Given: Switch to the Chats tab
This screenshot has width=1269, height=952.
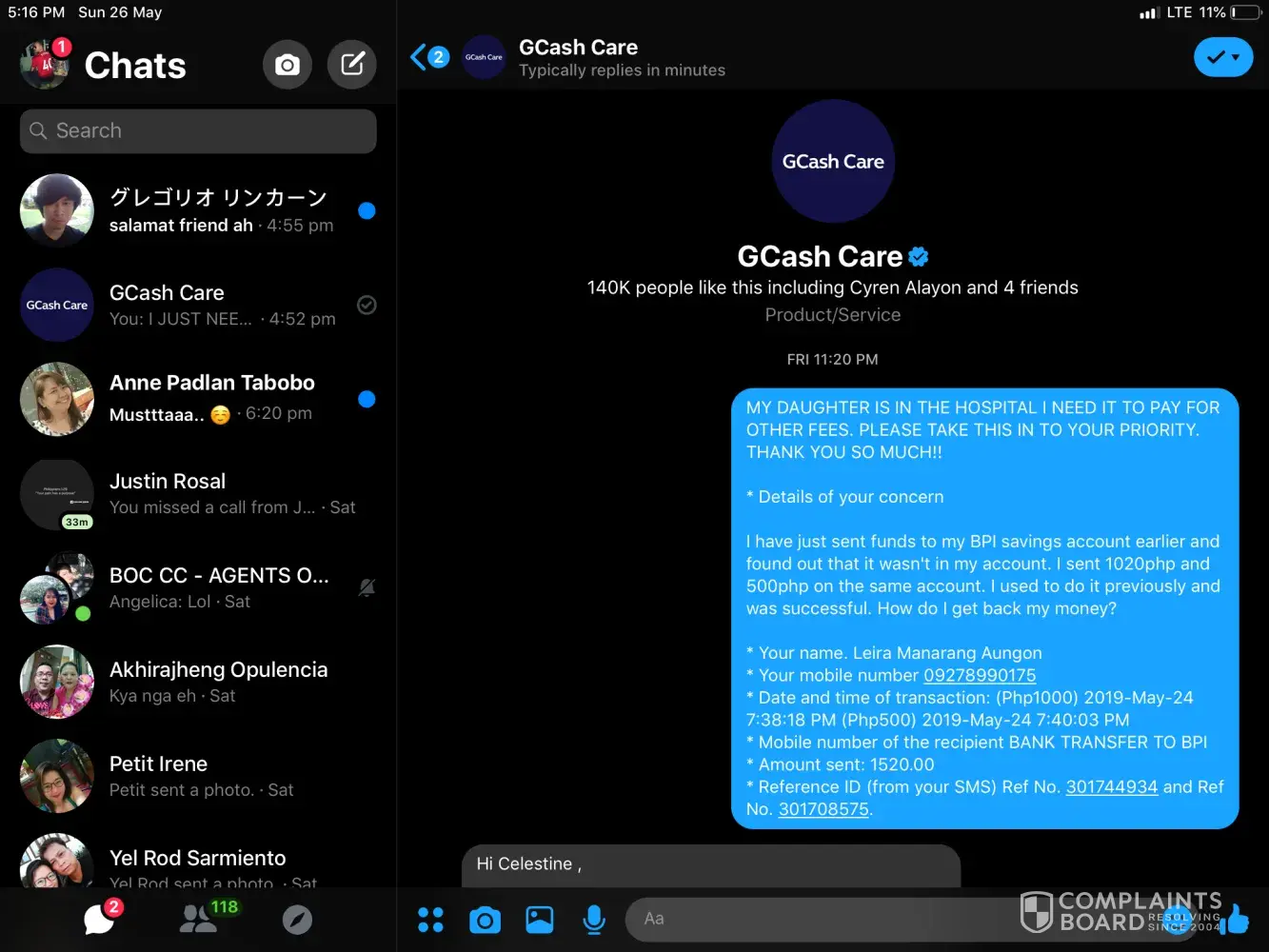Looking at the screenshot, I should point(100,919).
